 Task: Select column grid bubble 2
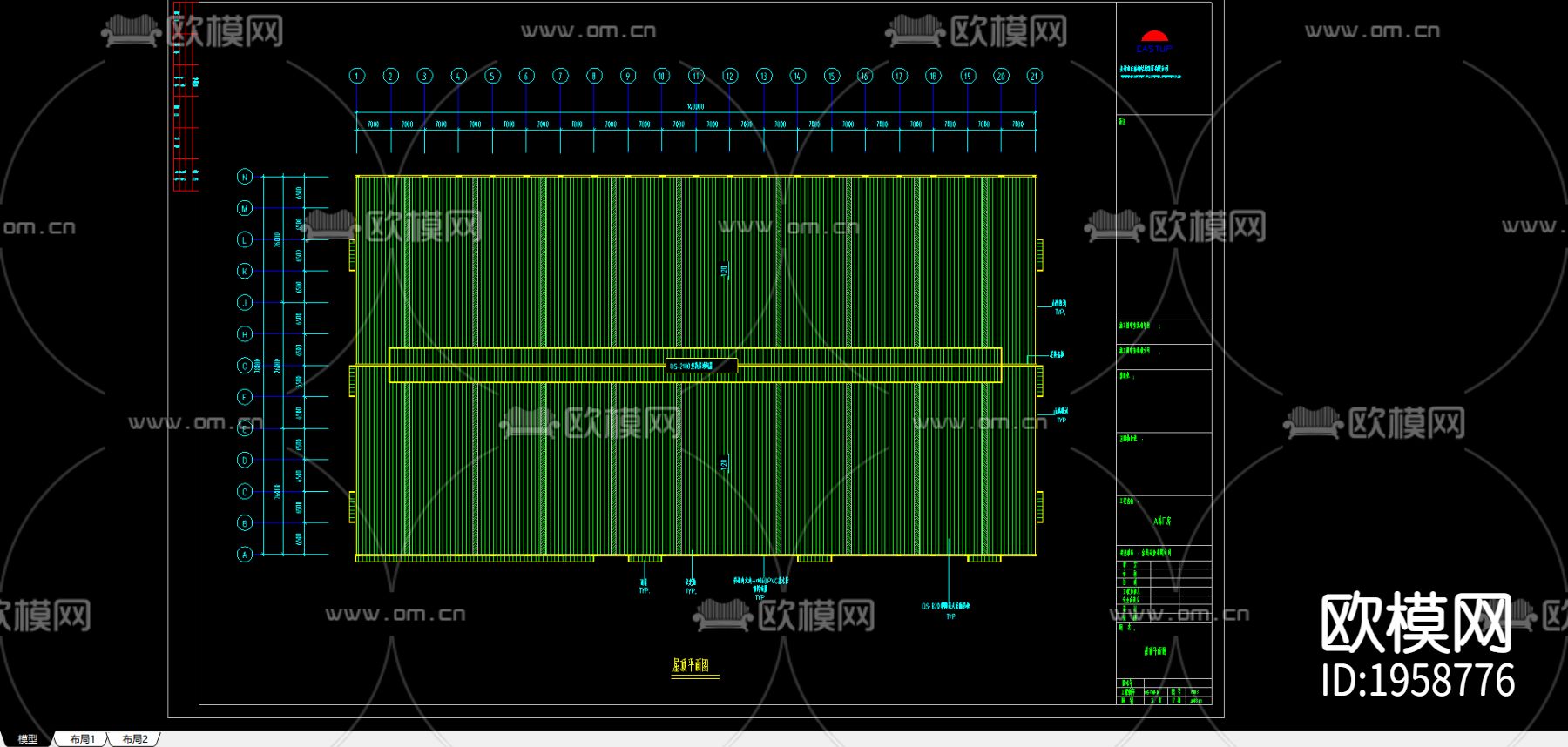[x=390, y=76]
